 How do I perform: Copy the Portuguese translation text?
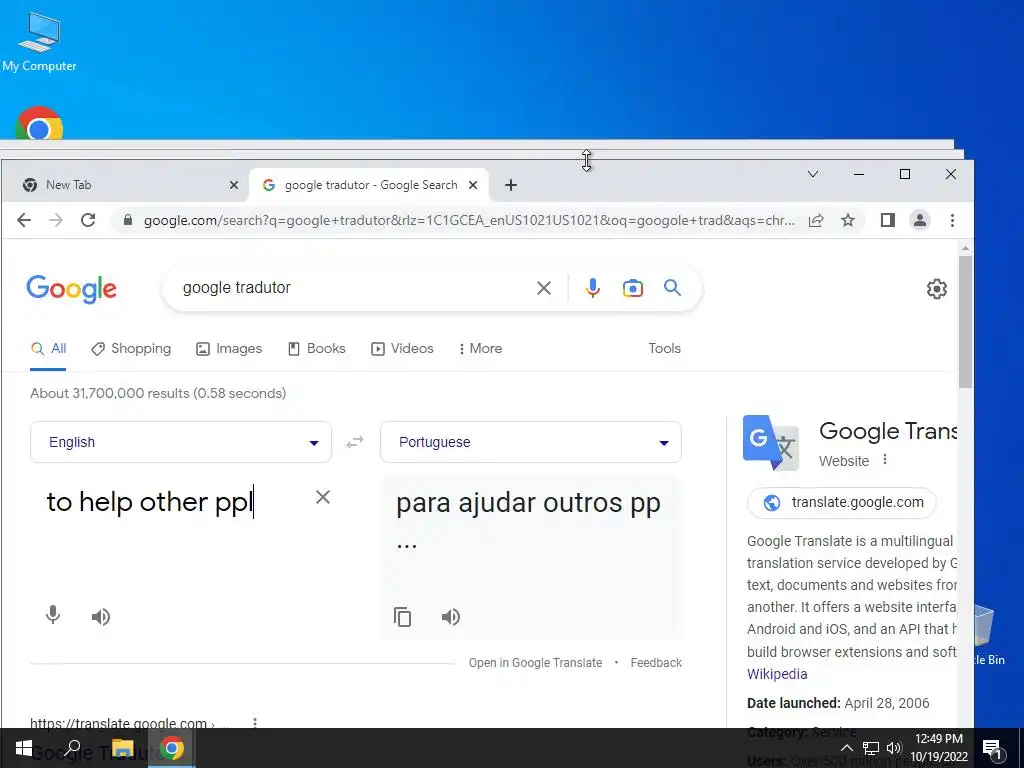(402, 616)
